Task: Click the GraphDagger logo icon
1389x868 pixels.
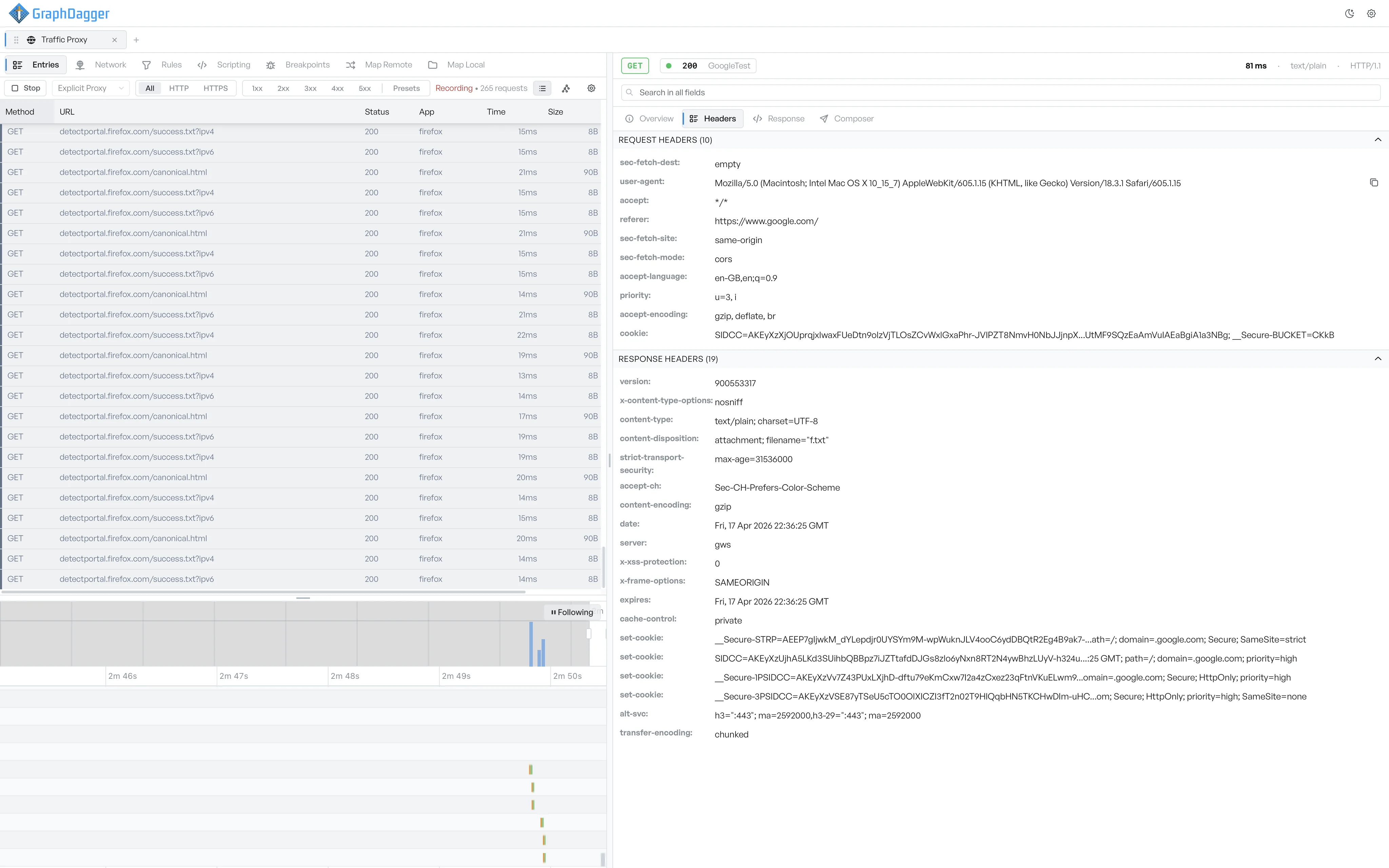Action: (19, 13)
